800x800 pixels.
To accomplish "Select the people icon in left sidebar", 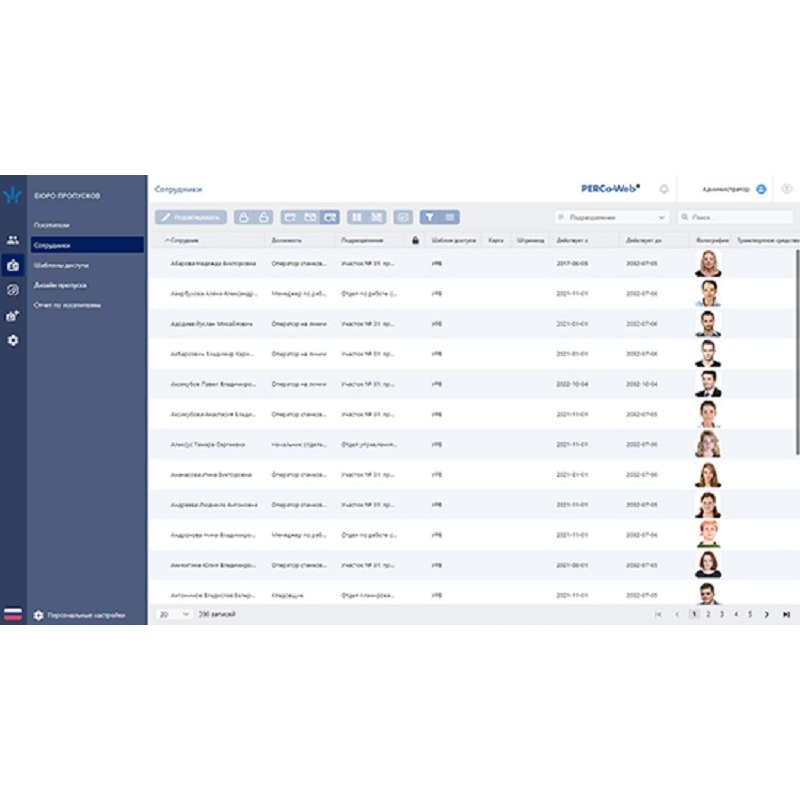I will (x=13, y=240).
